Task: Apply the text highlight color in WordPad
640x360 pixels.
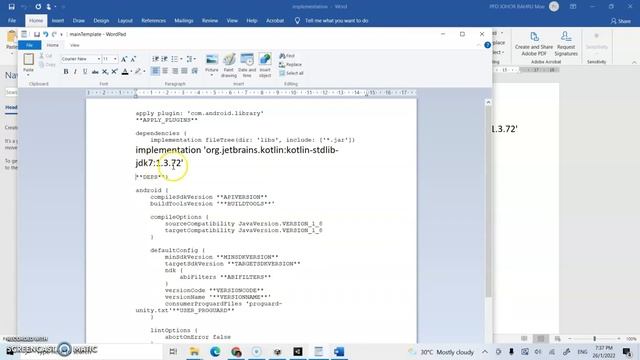Action: point(138,72)
